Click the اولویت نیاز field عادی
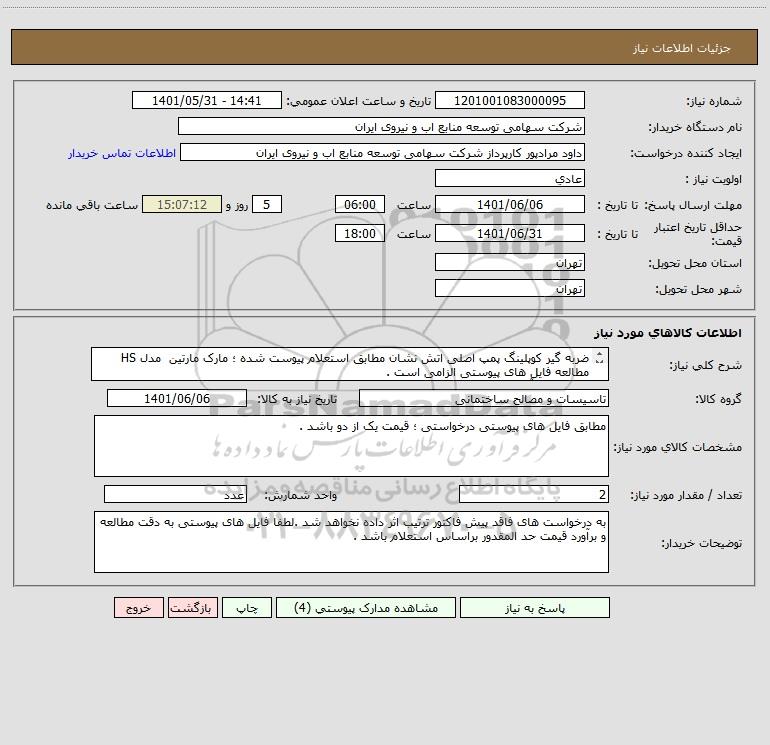The height and width of the screenshot is (745, 770). [x=510, y=178]
